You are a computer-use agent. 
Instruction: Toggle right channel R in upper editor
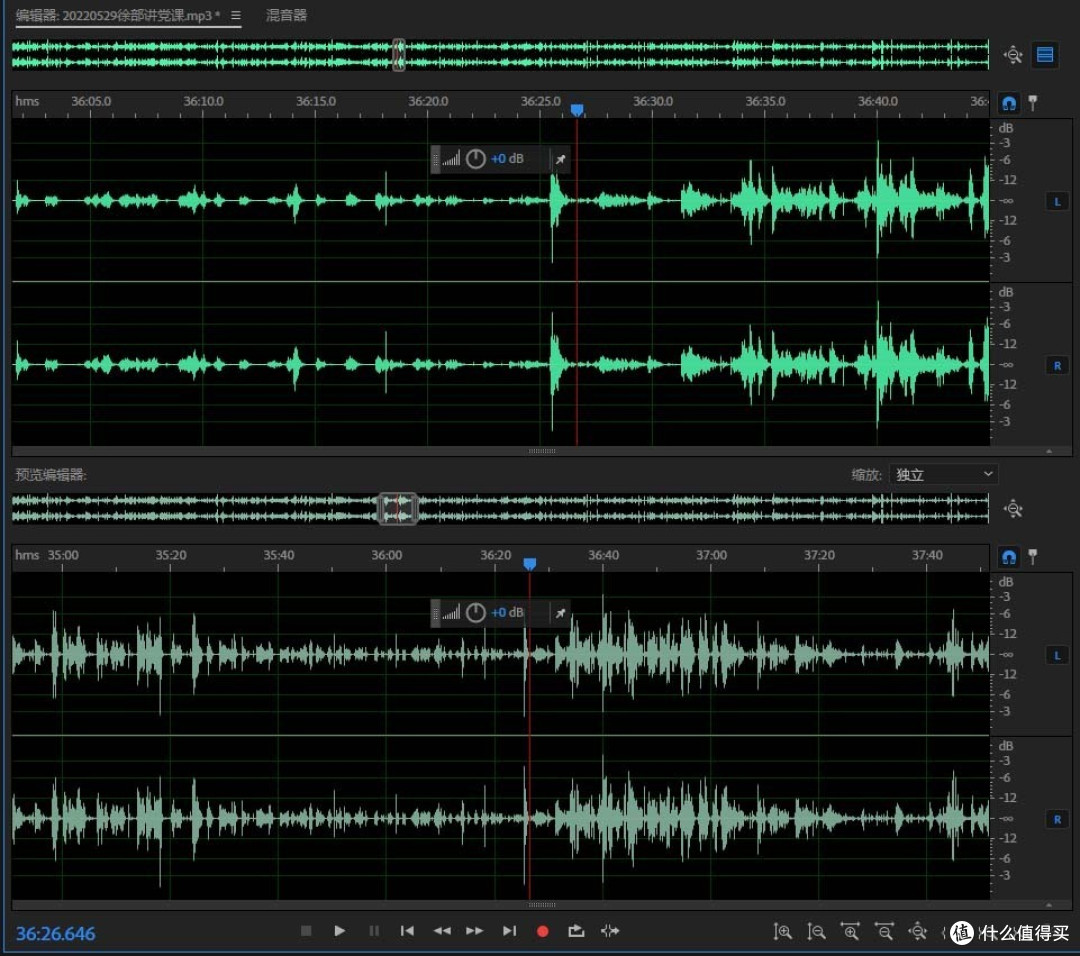[x=1057, y=366]
